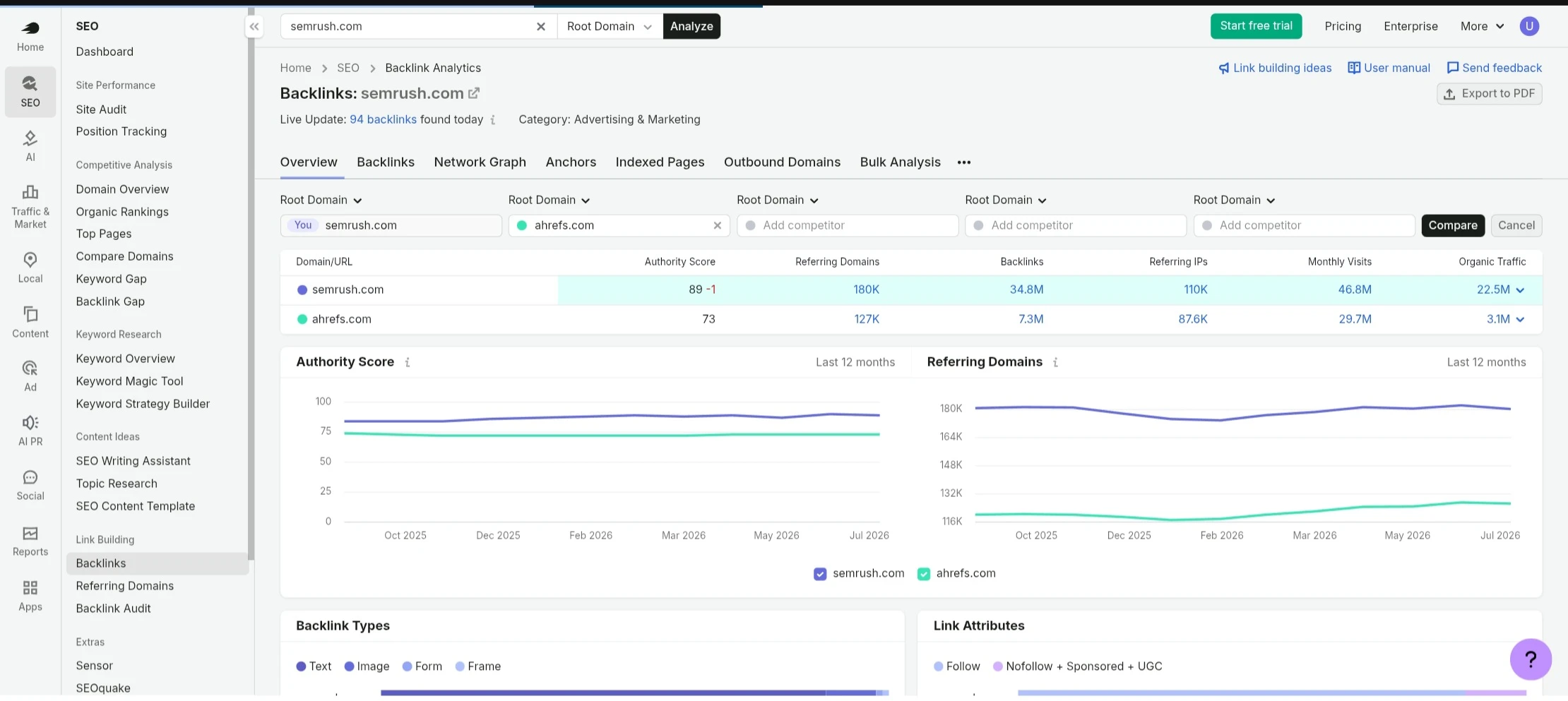Image resolution: width=1568 pixels, height=701 pixels.
Task: Click semrush.com purple color dot in table
Action: [x=302, y=290]
